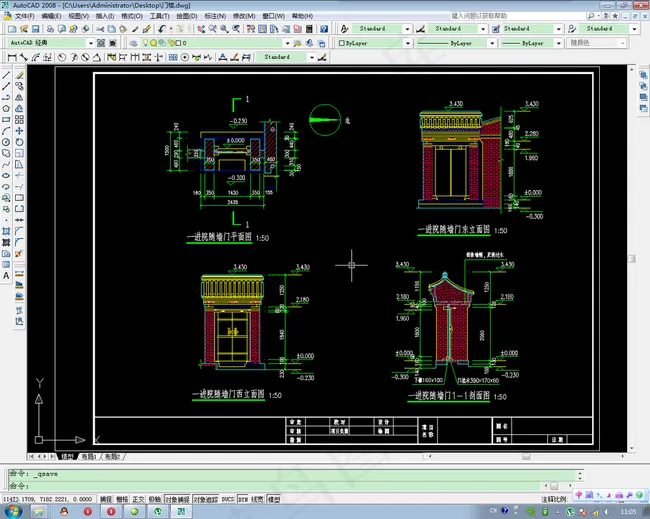This screenshot has height=519, width=650.
Task: Toggle DYN dynamic input in status bar
Action: coord(243,500)
